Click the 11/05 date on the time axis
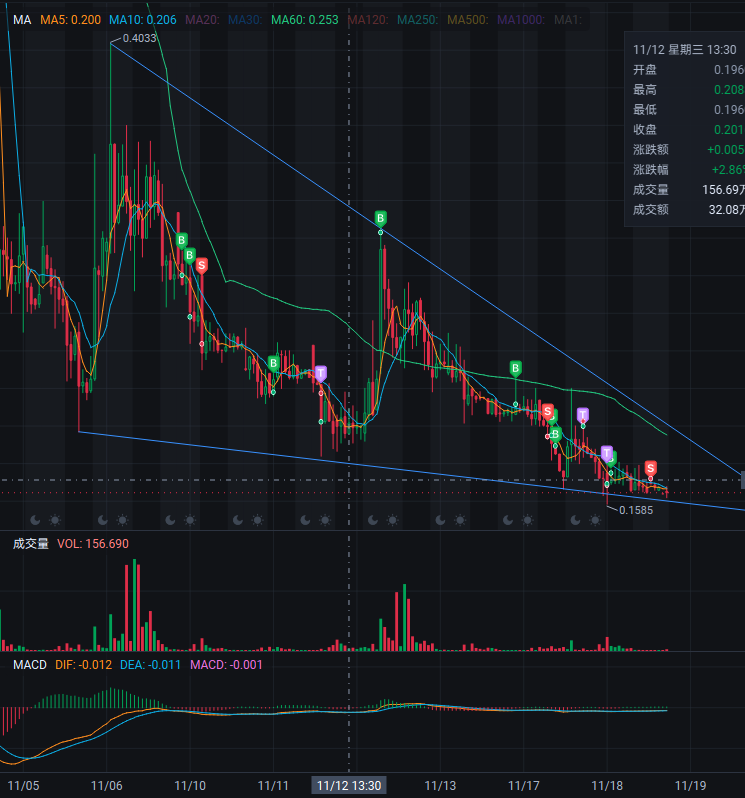Viewport: 745px width, 798px height. pos(23,786)
